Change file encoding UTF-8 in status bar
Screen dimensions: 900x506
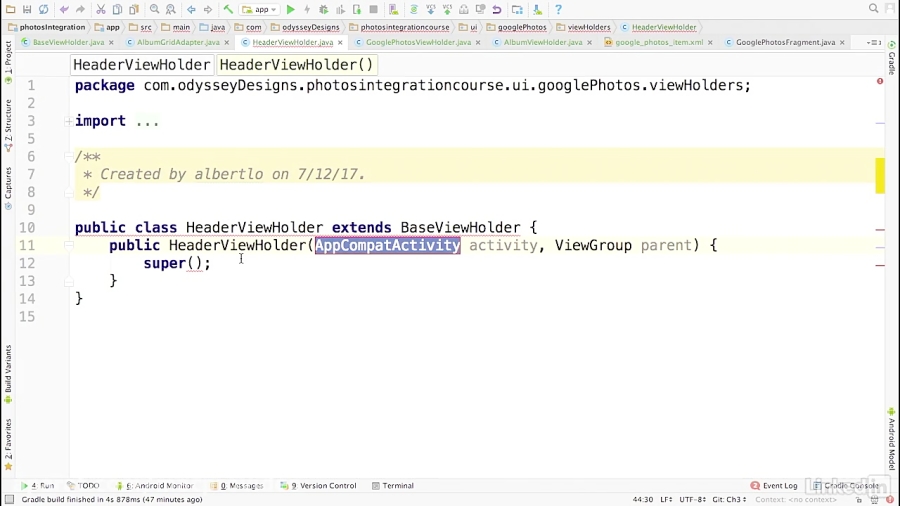(x=693, y=500)
